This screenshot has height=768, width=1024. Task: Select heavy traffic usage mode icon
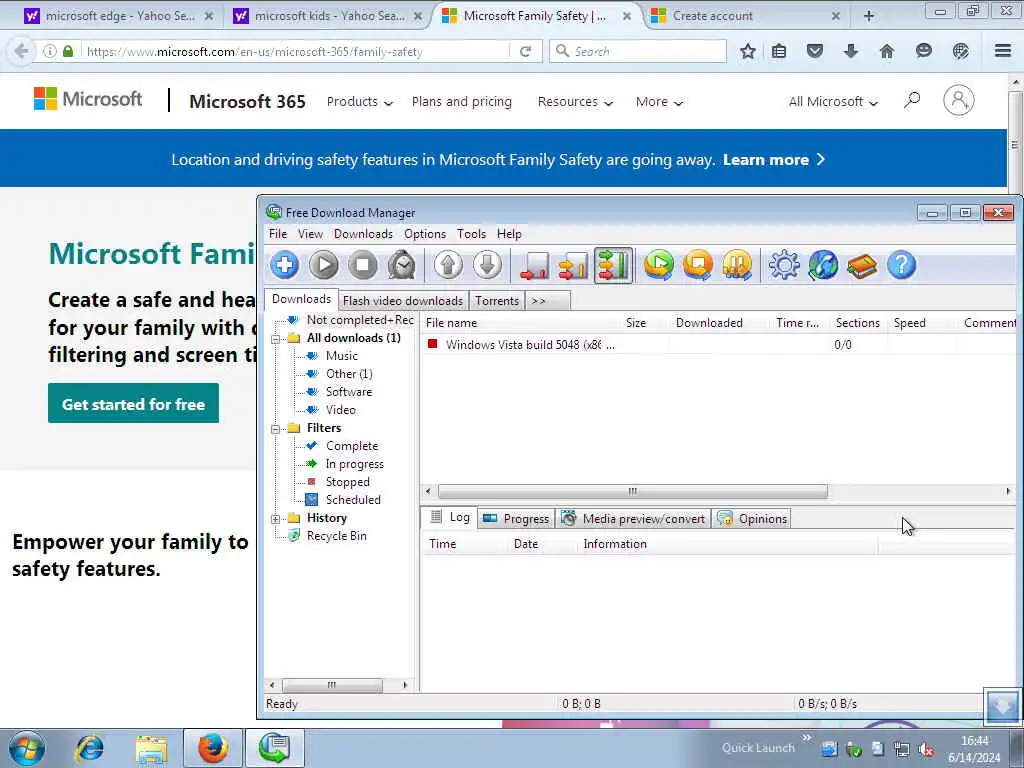[x=613, y=265]
